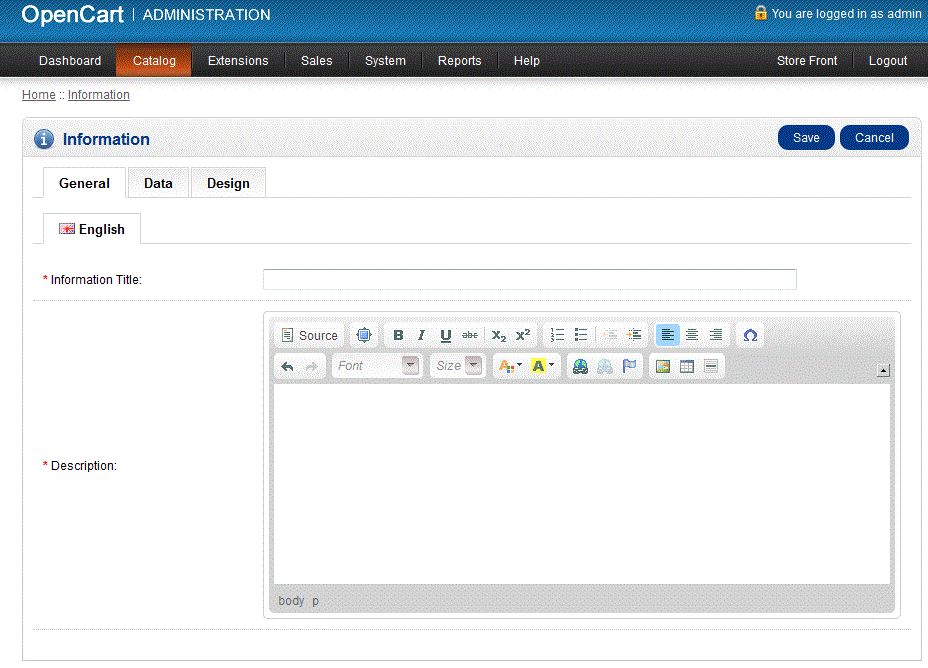This screenshot has width=928, height=668.
Task: Open the background color picker
Action: 543,366
